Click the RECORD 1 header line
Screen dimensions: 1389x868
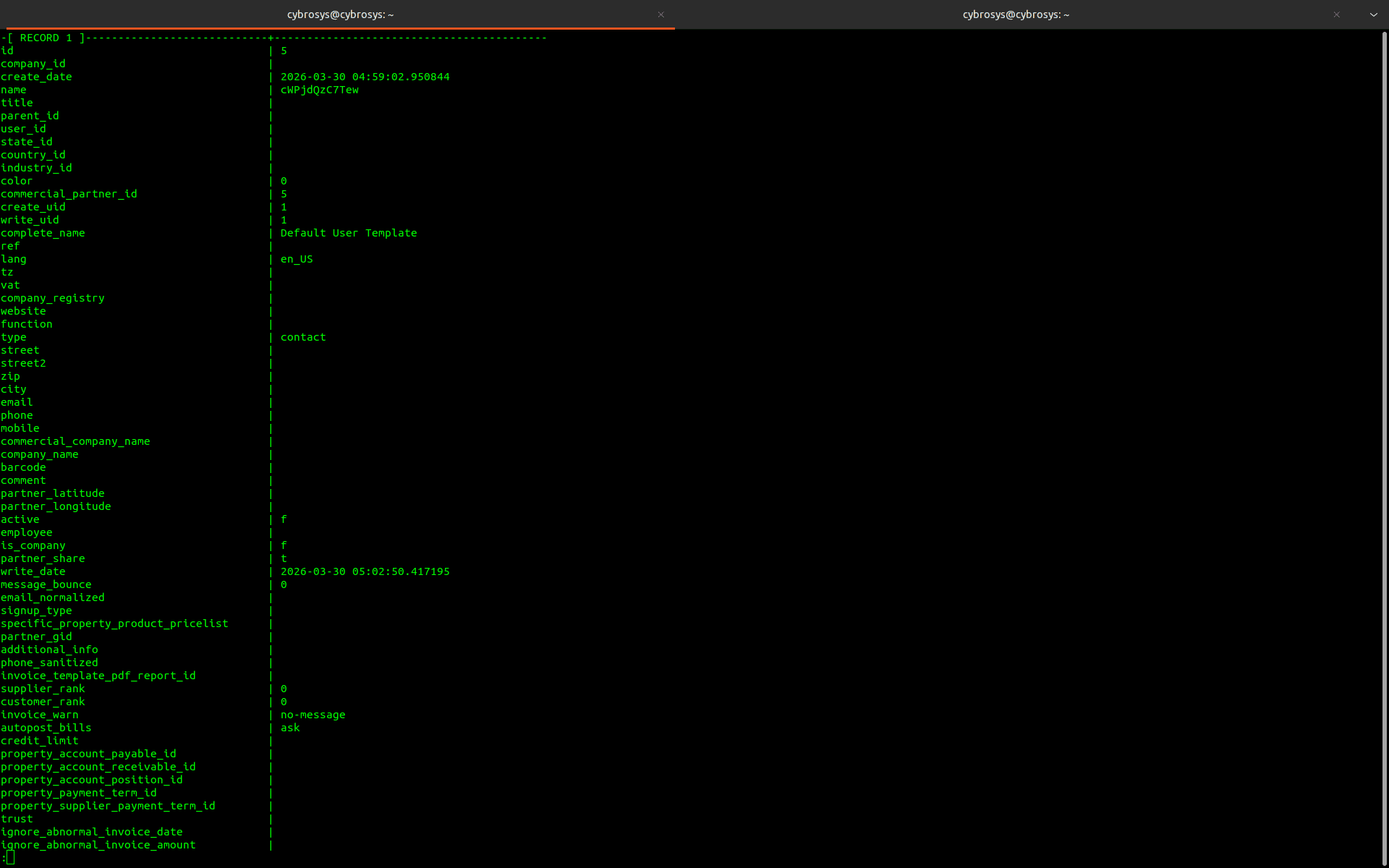coord(273,38)
